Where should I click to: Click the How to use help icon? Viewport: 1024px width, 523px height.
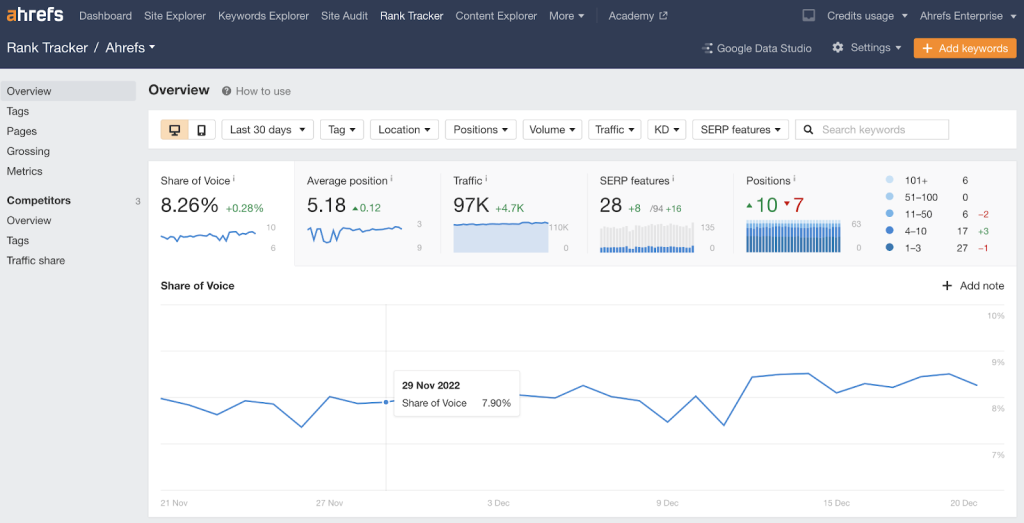[x=227, y=91]
